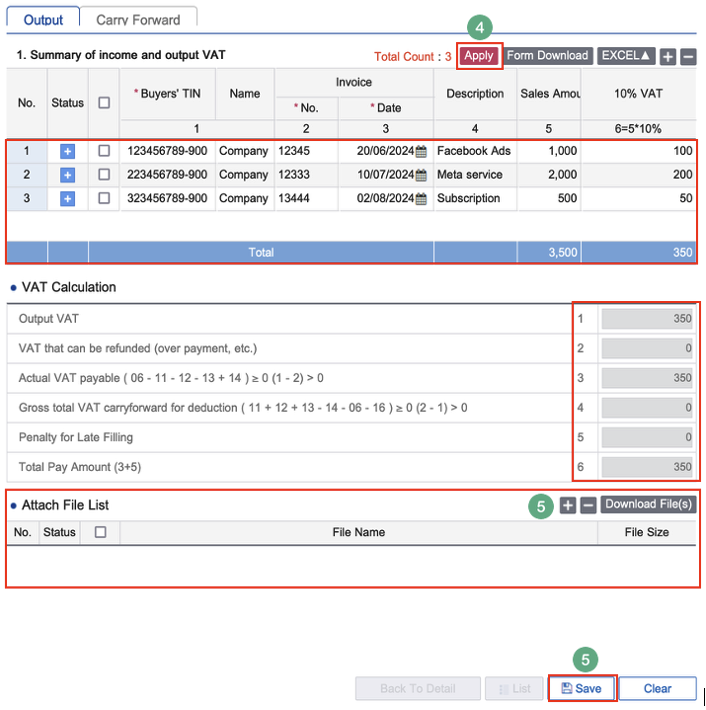Click the Buyers' TIN cell 223456789-900

pyautogui.click(x=168, y=175)
